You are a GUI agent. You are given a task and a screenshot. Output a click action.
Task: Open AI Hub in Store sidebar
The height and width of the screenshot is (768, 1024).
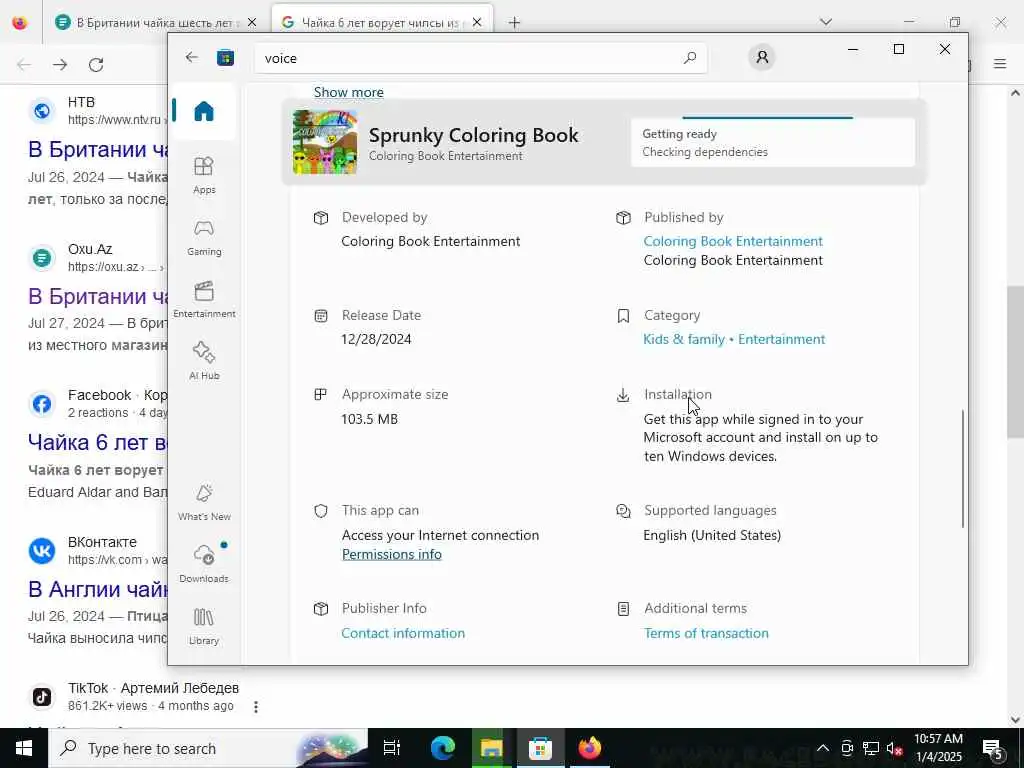coord(204,361)
